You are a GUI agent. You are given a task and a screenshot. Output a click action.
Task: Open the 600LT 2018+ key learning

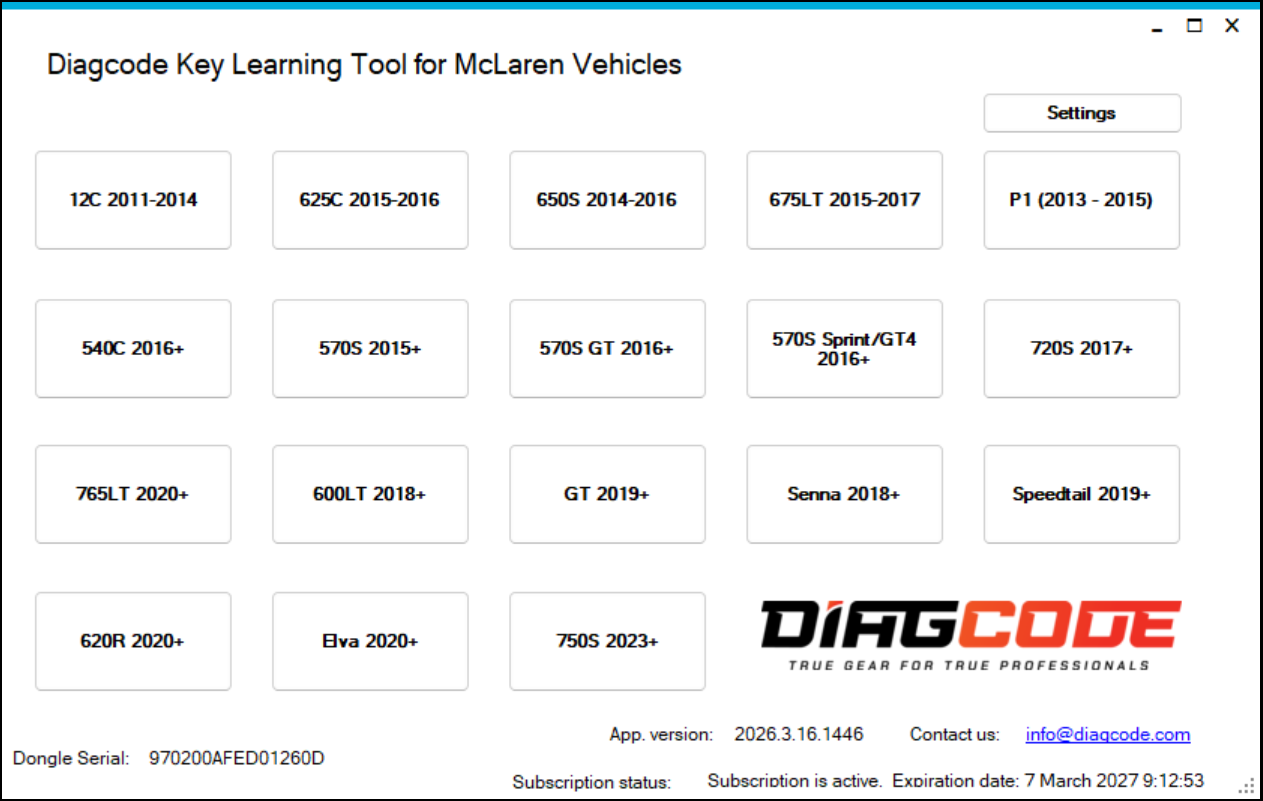click(370, 493)
